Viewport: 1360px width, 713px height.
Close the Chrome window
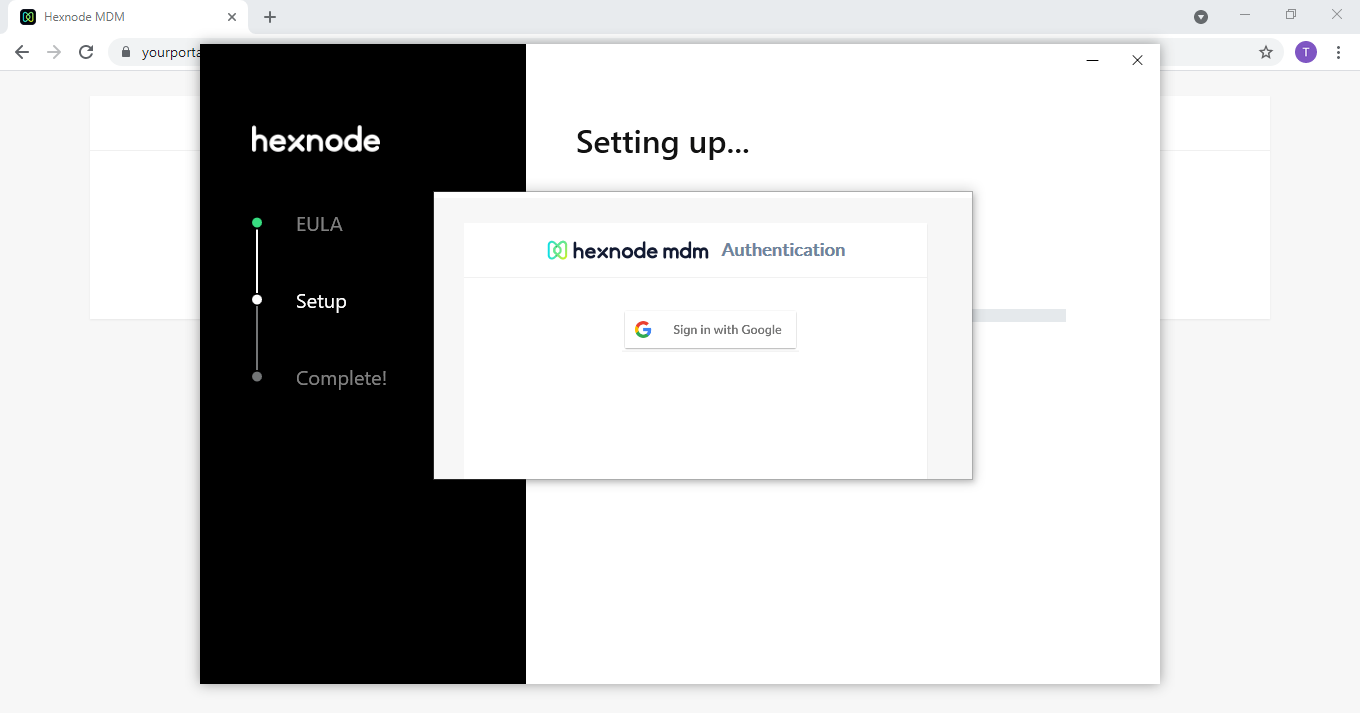(x=1337, y=14)
